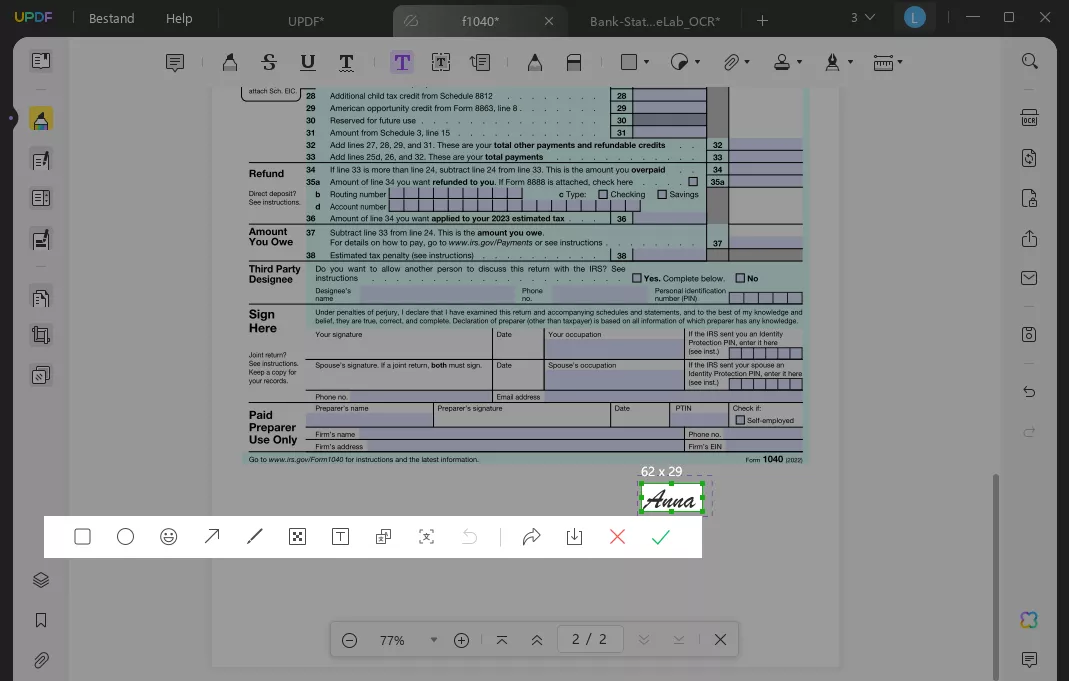Viewport: 1069px width, 681px height.
Task: Draw an arrow in screenshot toolbar
Action: (212, 537)
